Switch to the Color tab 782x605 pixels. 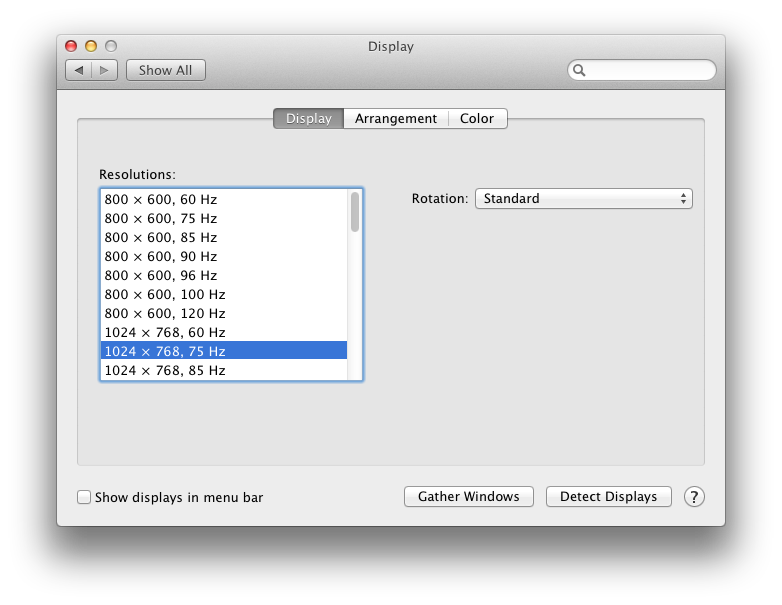click(x=477, y=119)
